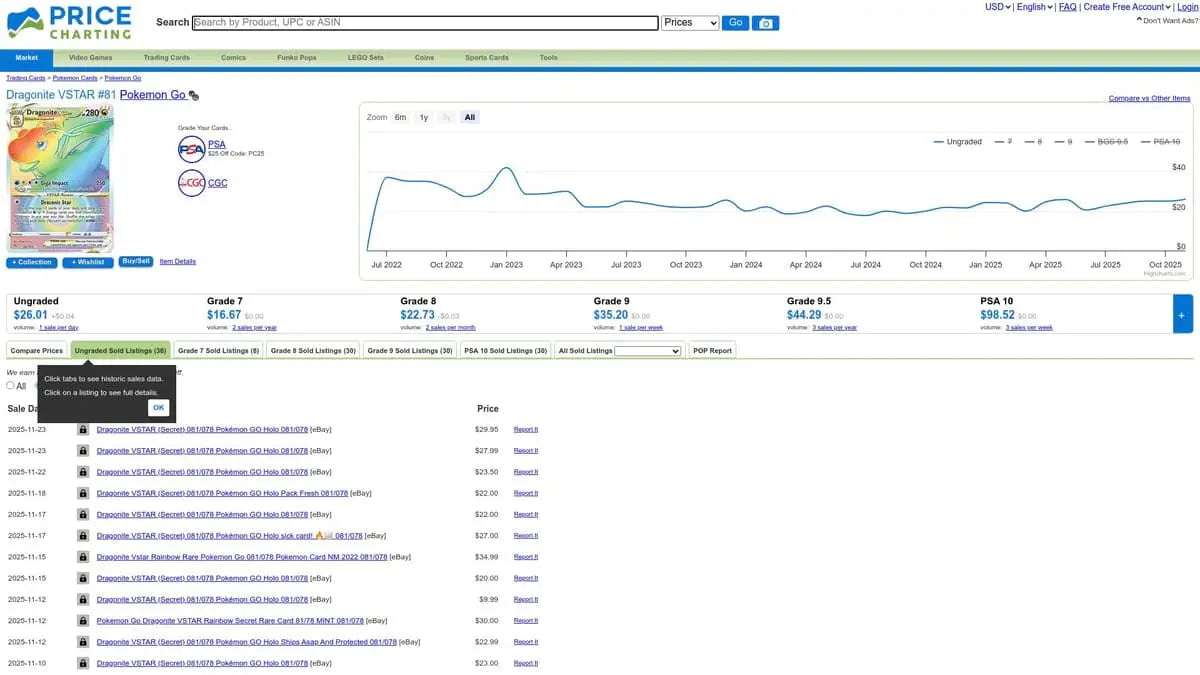The width and height of the screenshot is (1200, 675).
Task: Open the Comics navigation item
Action: point(233,58)
